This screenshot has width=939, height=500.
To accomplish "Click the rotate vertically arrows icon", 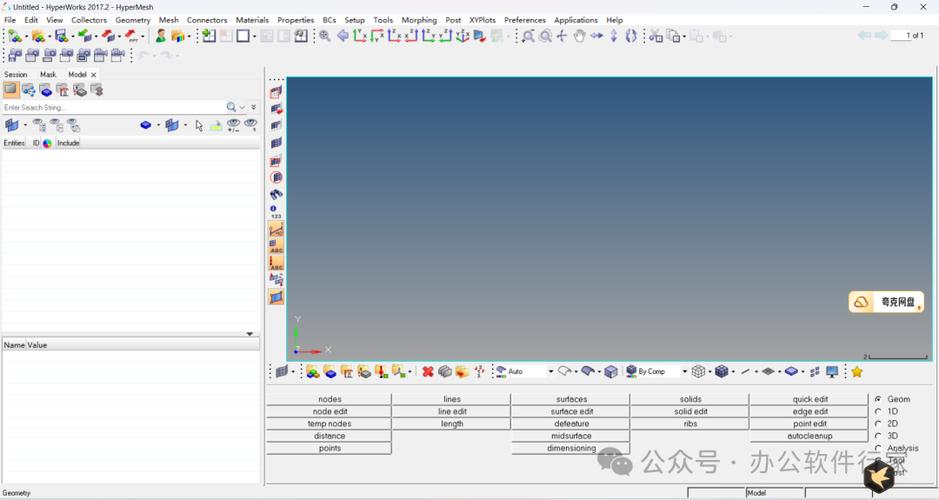I will (x=614, y=36).
